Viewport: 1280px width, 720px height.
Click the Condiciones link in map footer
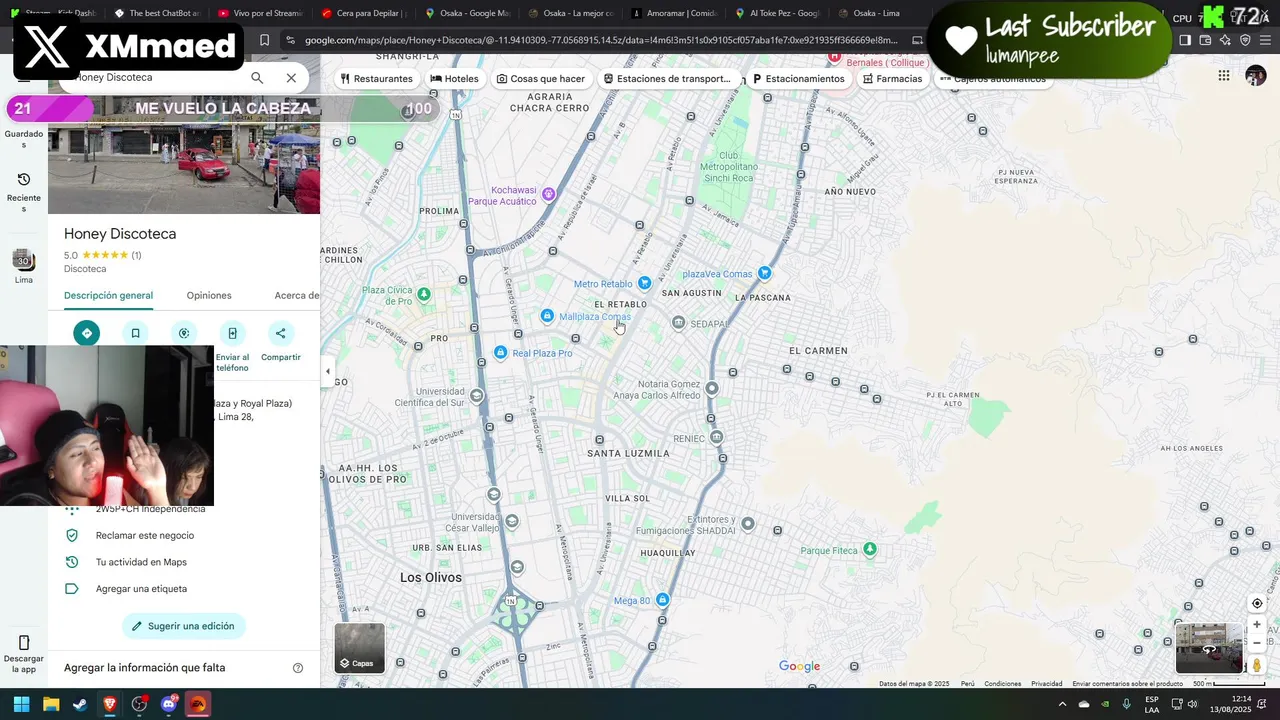tap(1002, 684)
